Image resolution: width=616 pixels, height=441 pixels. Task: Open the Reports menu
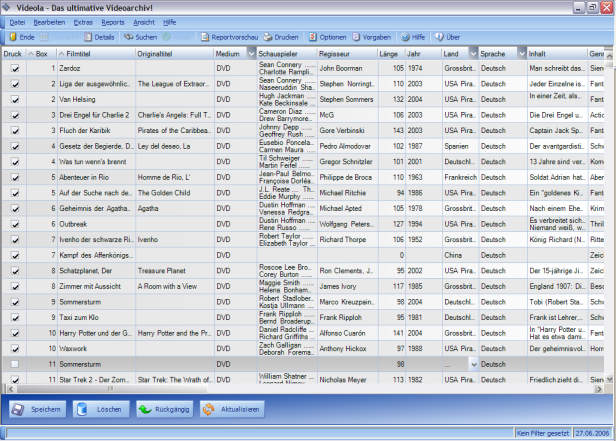pyautogui.click(x=113, y=21)
